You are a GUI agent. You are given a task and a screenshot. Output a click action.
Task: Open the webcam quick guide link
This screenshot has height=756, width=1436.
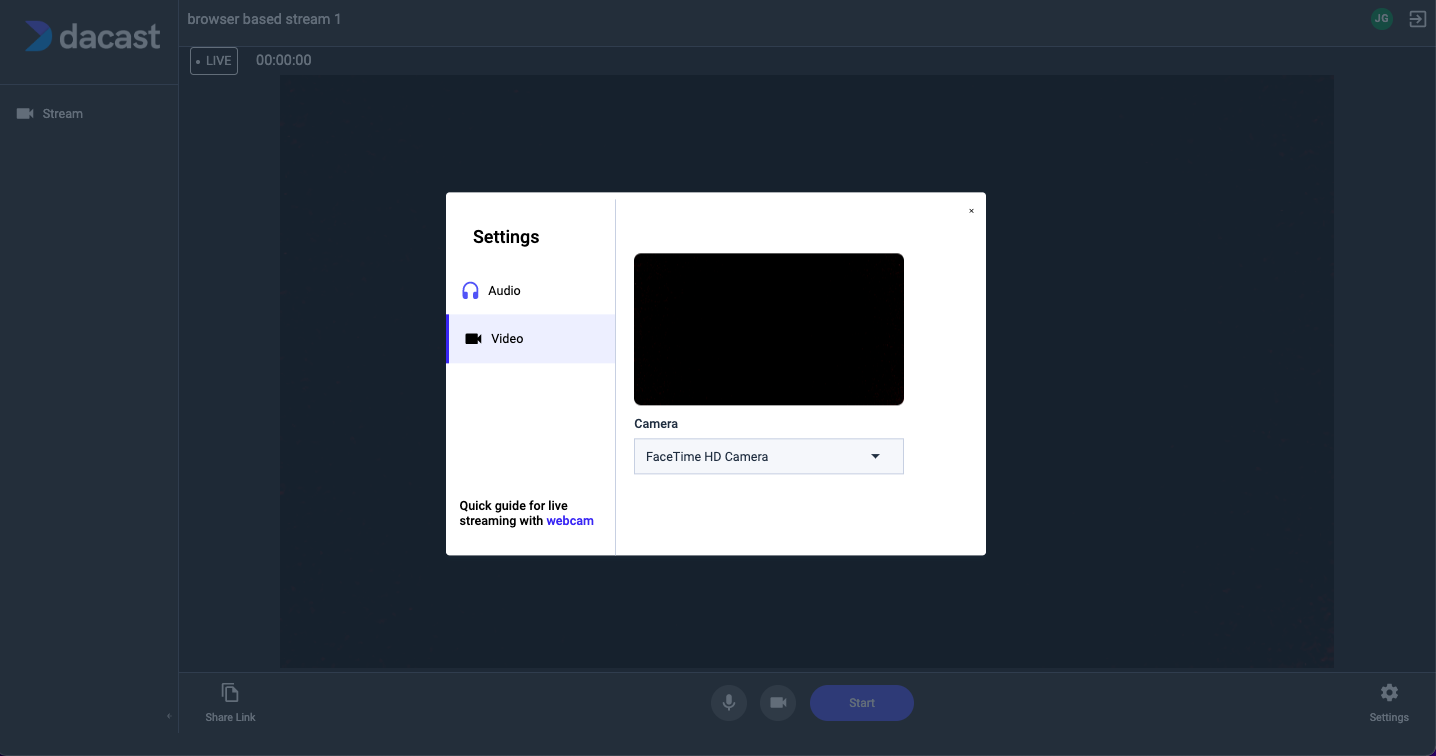(x=570, y=520)
